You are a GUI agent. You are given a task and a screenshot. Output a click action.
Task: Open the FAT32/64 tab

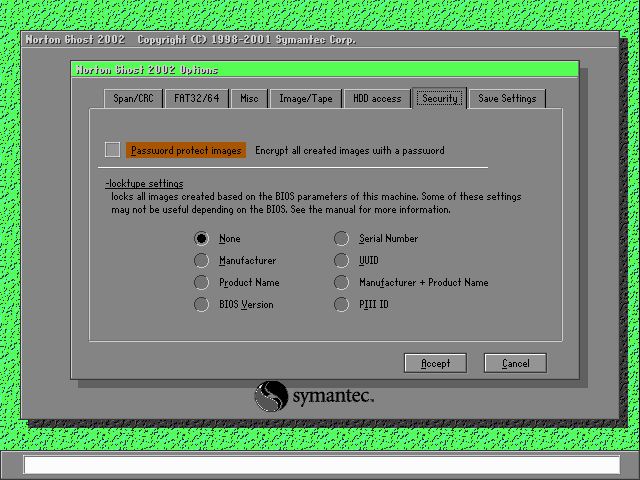point(197,99)
